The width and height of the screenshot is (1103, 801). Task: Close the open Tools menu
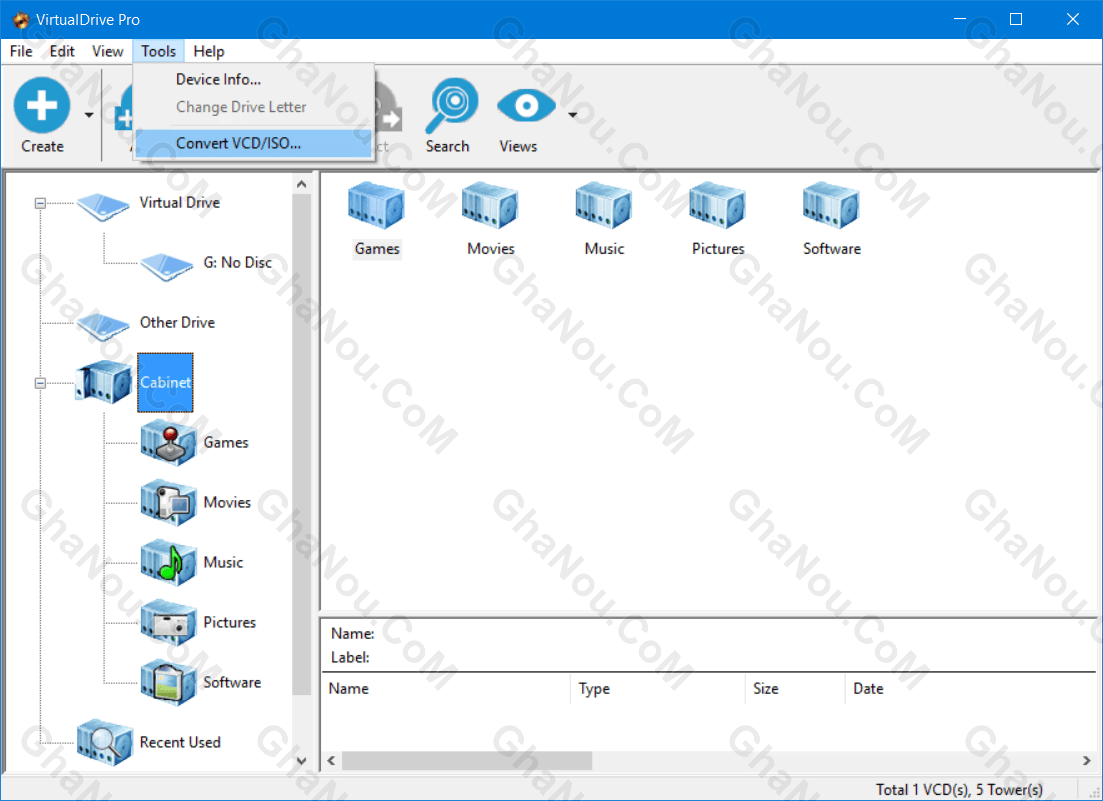[158, 51]
